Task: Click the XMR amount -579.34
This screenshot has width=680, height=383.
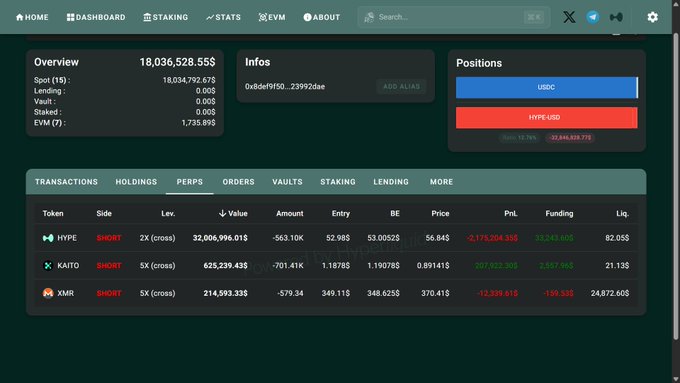Action: pos(290,293)
